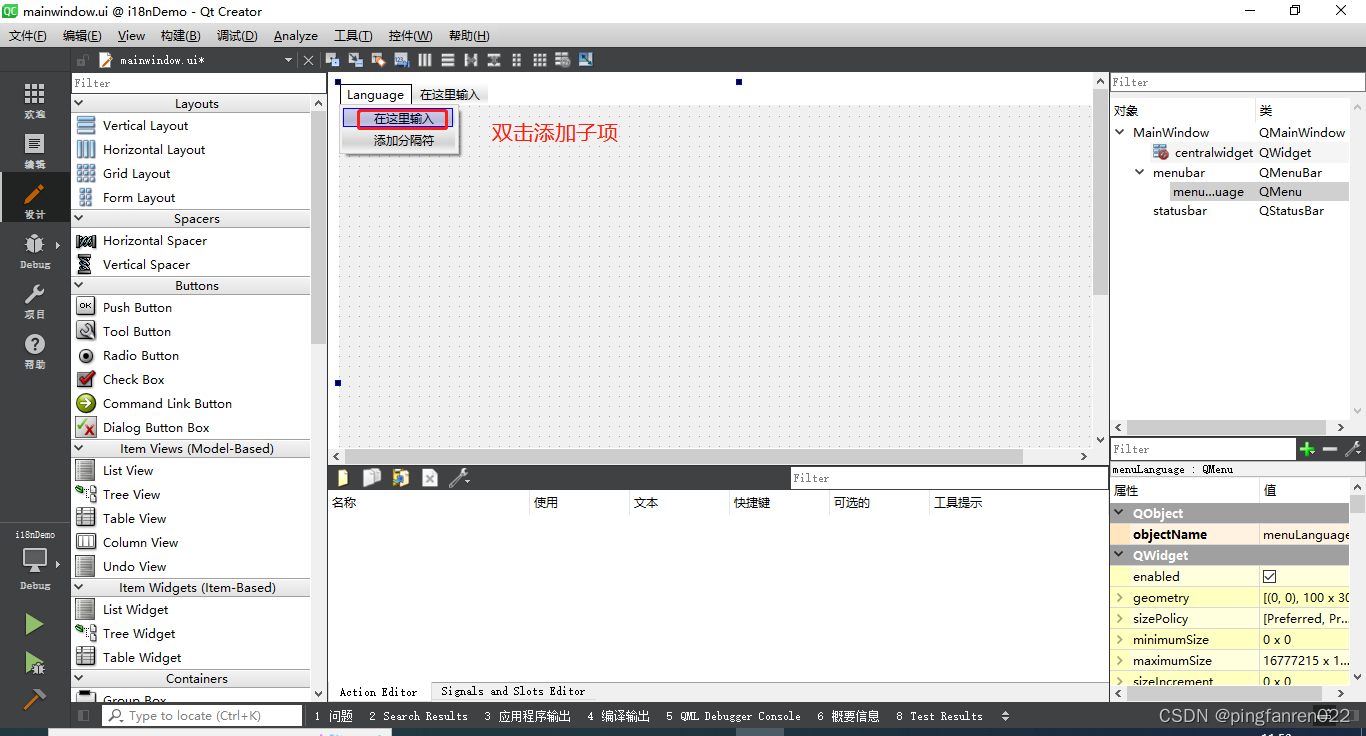Open Debug mode in left sidebar
Viewport: 1366px width, 736px height.
point(35,250)
